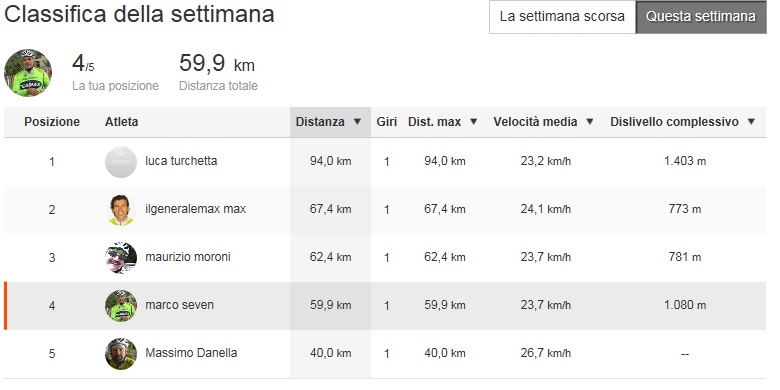Image resolution: width=780 pixels, height=390 pixels.
Task: Open your large profile photo at top
Action: pyautogui.click(x=28, y=73)
